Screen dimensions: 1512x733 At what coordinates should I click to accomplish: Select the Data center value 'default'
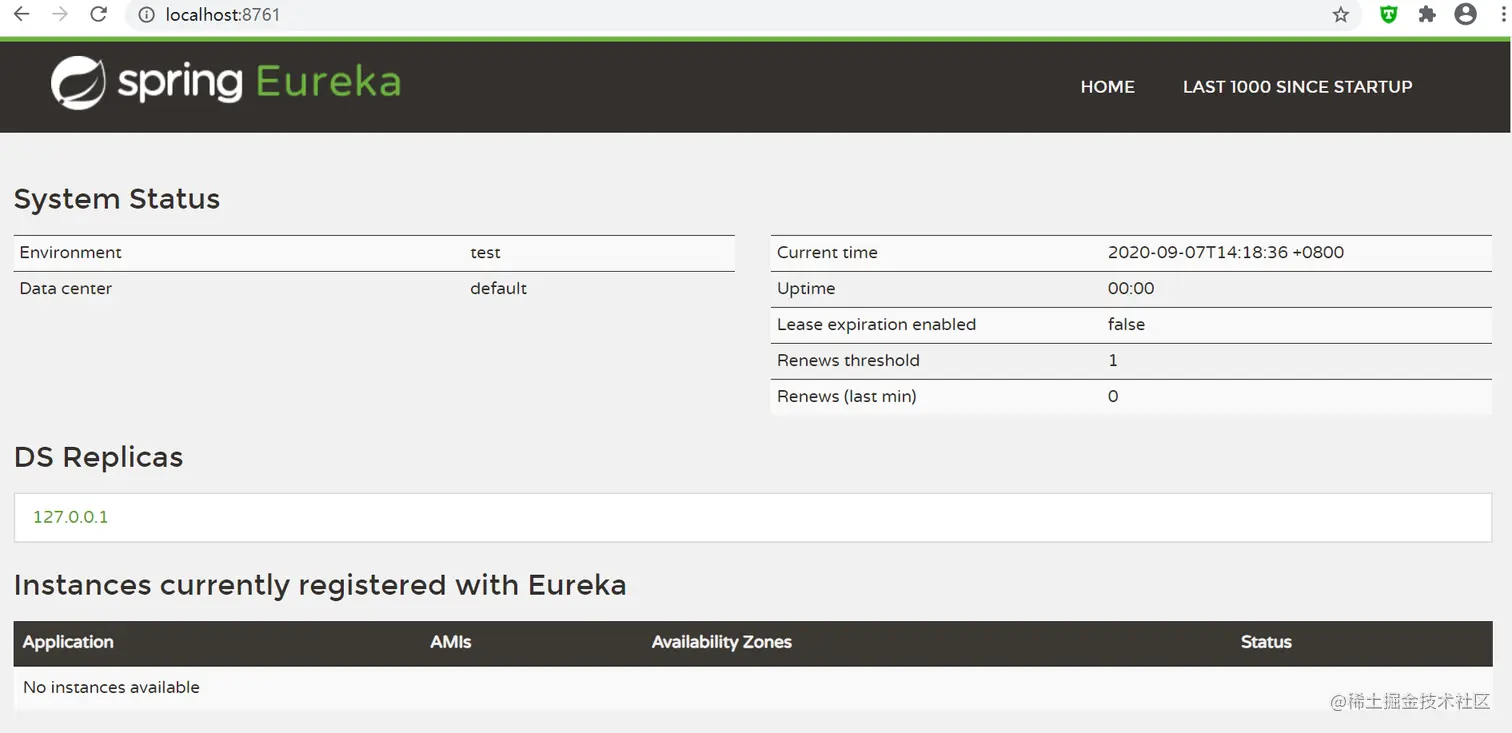498,289
